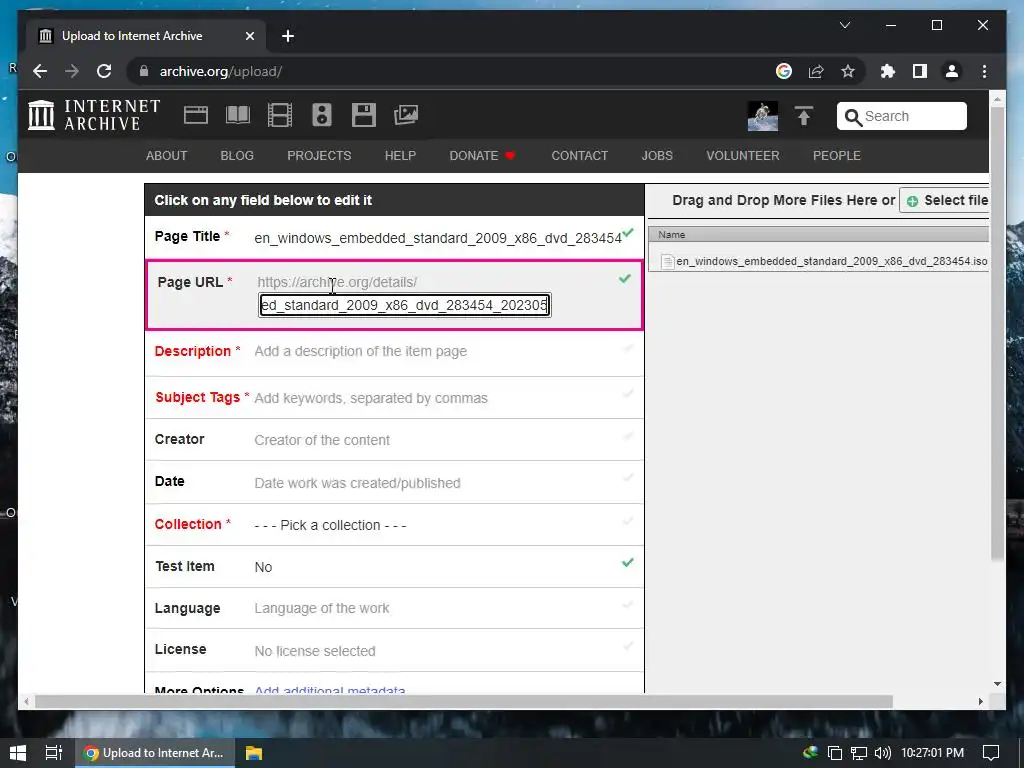This screenshot has width=1024, height=768.
Task: Click the scroll right arrow at the bottom
Action: (980, 701)
